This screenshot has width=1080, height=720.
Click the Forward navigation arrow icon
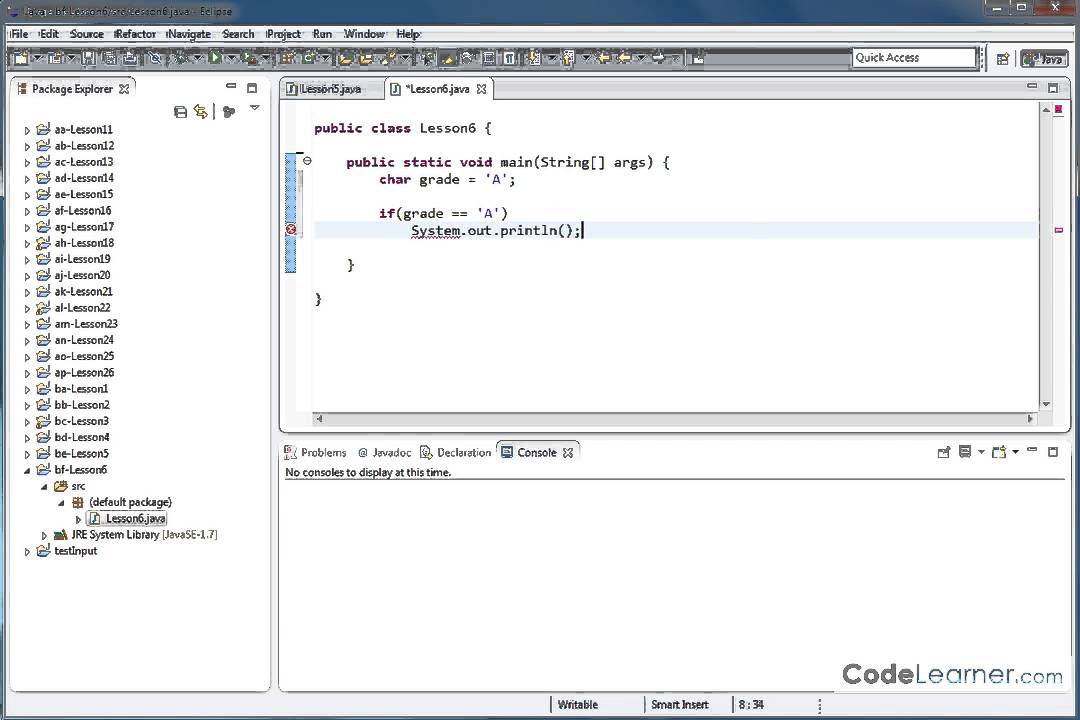658,59
